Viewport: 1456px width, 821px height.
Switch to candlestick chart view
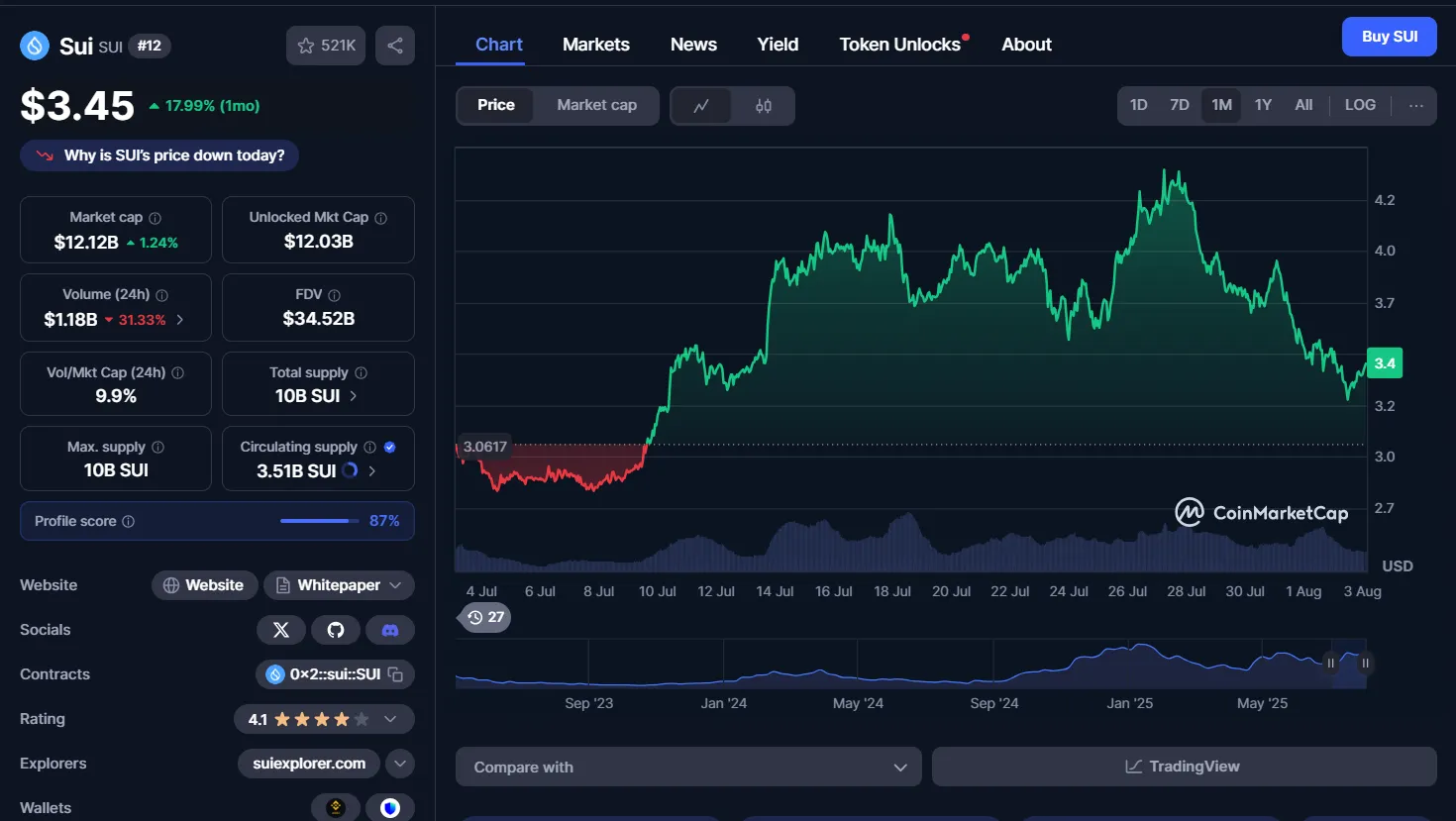(764, 106)
